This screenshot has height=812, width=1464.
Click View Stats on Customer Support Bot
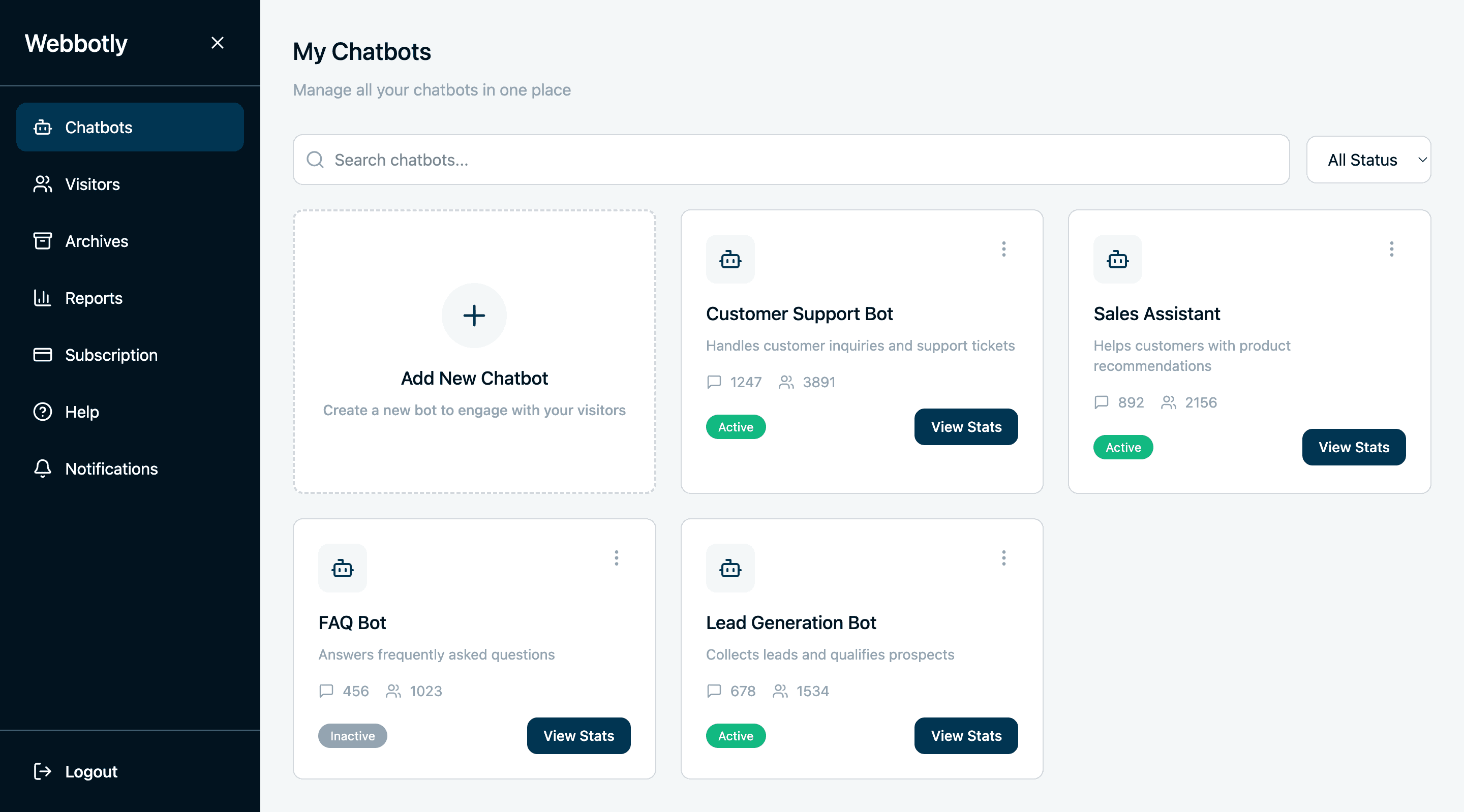click(x=966, y=427)
